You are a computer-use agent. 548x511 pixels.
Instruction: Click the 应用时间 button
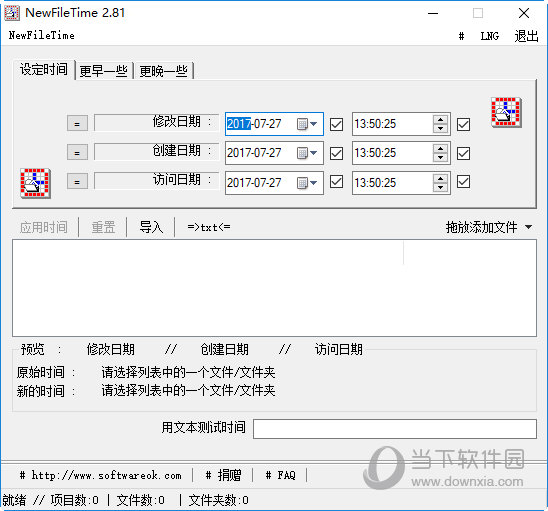point(44,227)
